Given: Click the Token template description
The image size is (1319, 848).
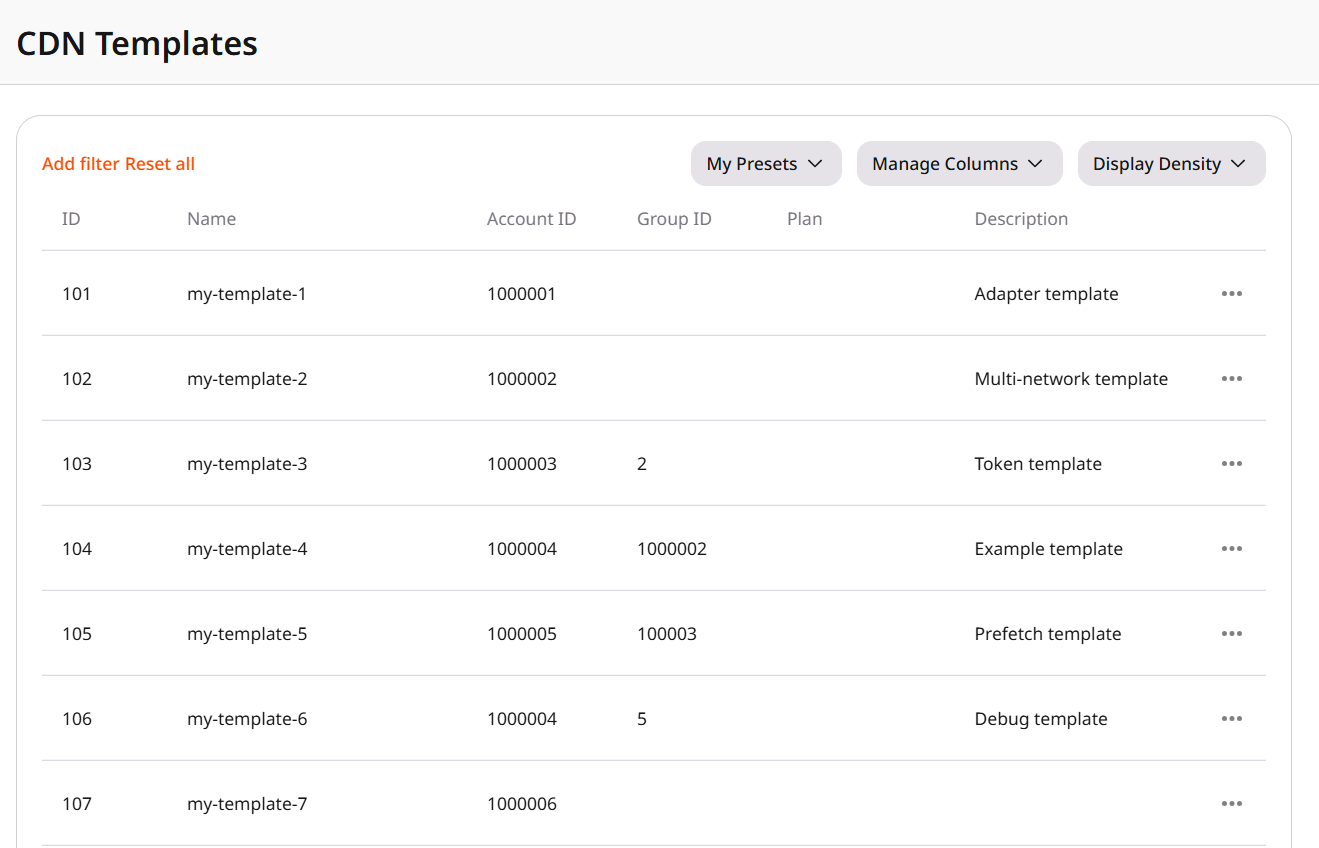Looking at the screenshot, I should click(1038, 464).
